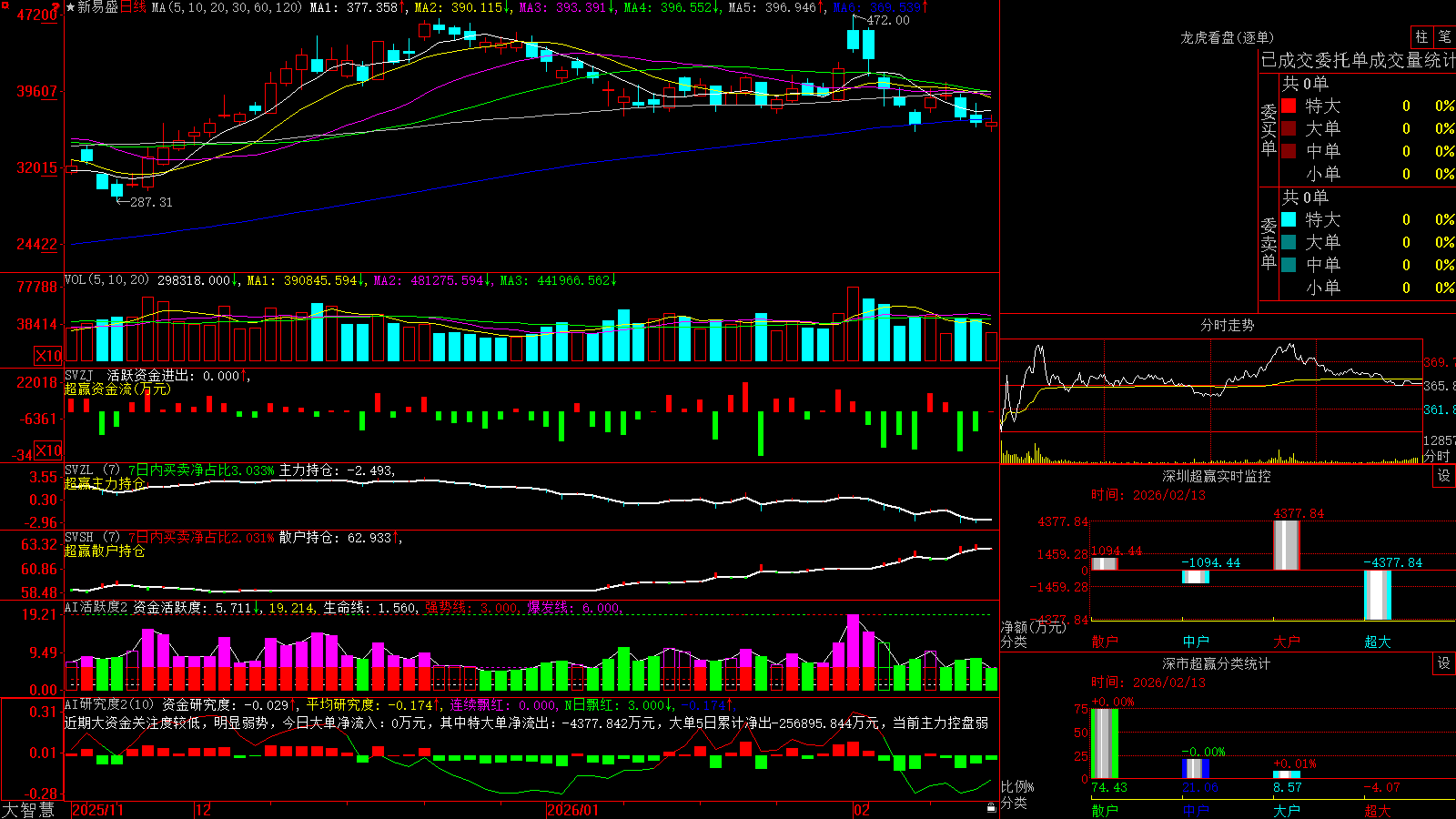Click the 47200 price axis label
Viewport: 1456px width, 819px height.
[x=37, y=15]
